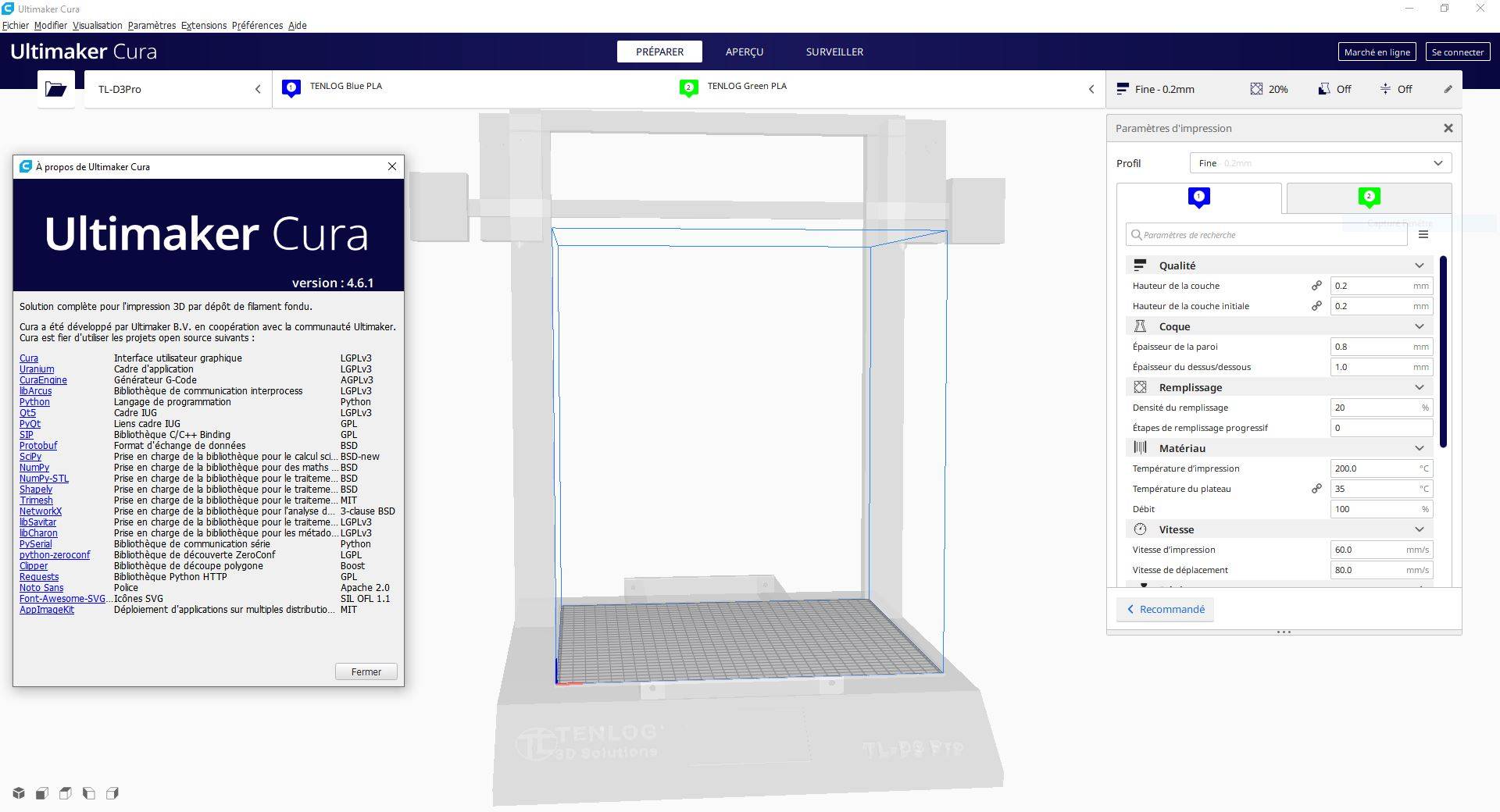Click the Température d'impression value field
The height and width of the screenshot is (812, 1500).
pos(1381,468)
